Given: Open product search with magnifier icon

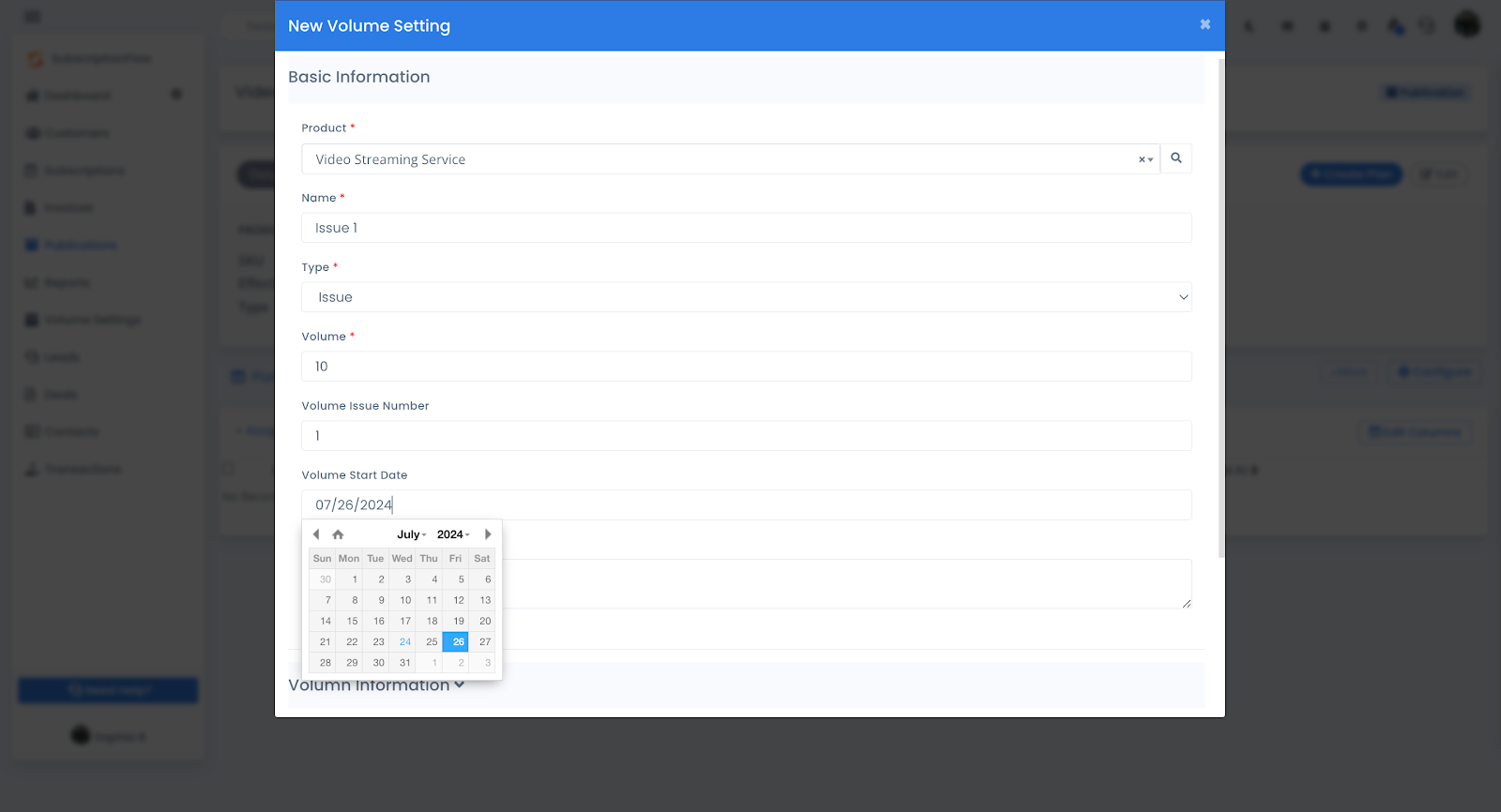Looking at the screenshot, I should [1176, 158].
